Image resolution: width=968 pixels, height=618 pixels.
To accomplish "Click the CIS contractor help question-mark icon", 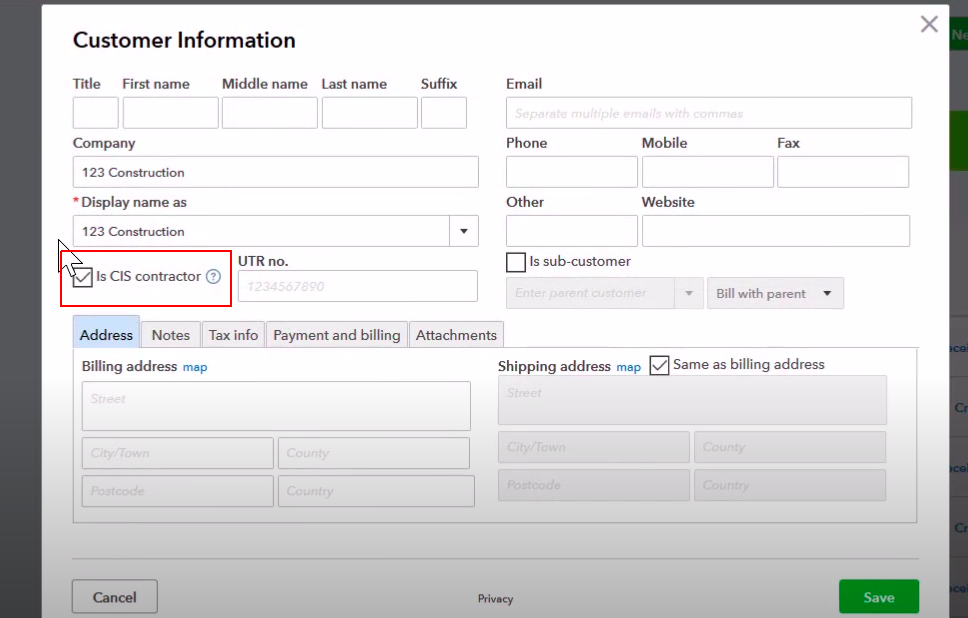I will pos(213,277).
